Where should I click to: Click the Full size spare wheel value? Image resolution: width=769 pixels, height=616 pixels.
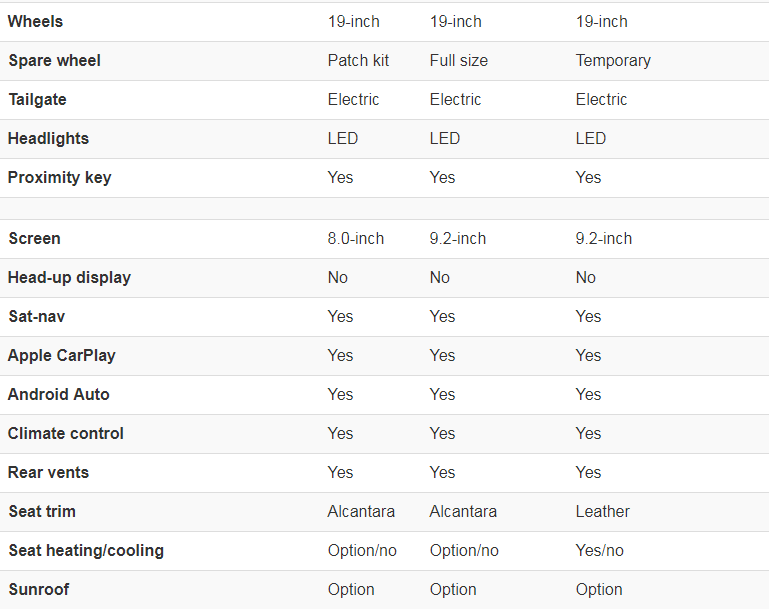point(459,60)
